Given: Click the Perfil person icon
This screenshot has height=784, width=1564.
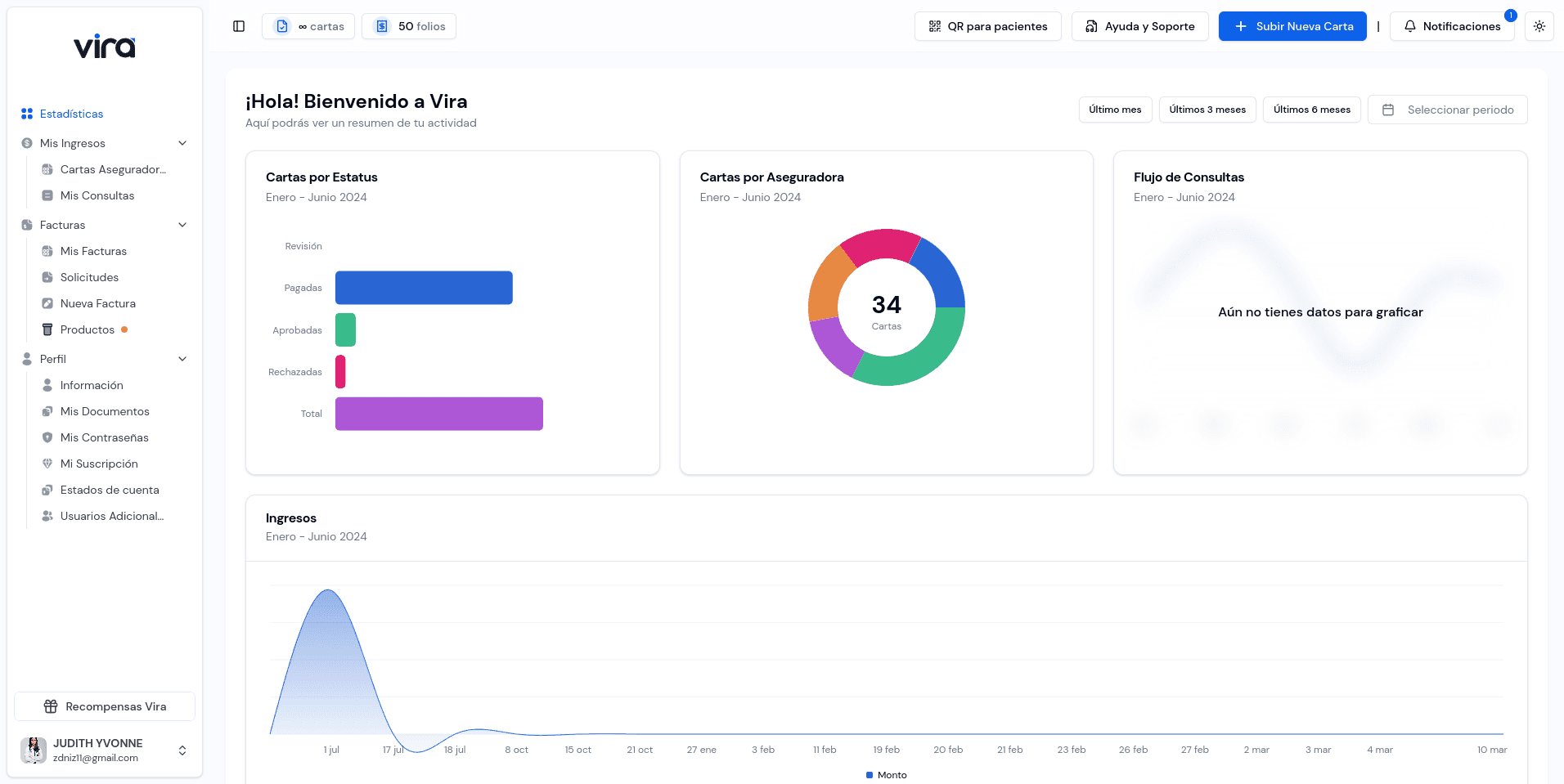Looking at the screenshot, I should (27, 359).
